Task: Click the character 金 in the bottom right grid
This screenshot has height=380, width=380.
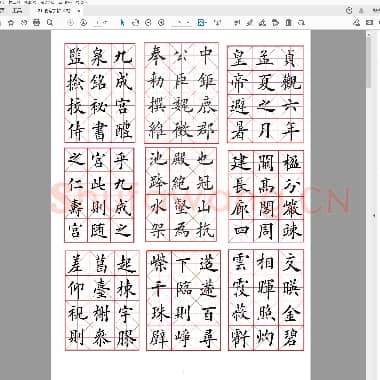Action: click(x=290, y=313)
